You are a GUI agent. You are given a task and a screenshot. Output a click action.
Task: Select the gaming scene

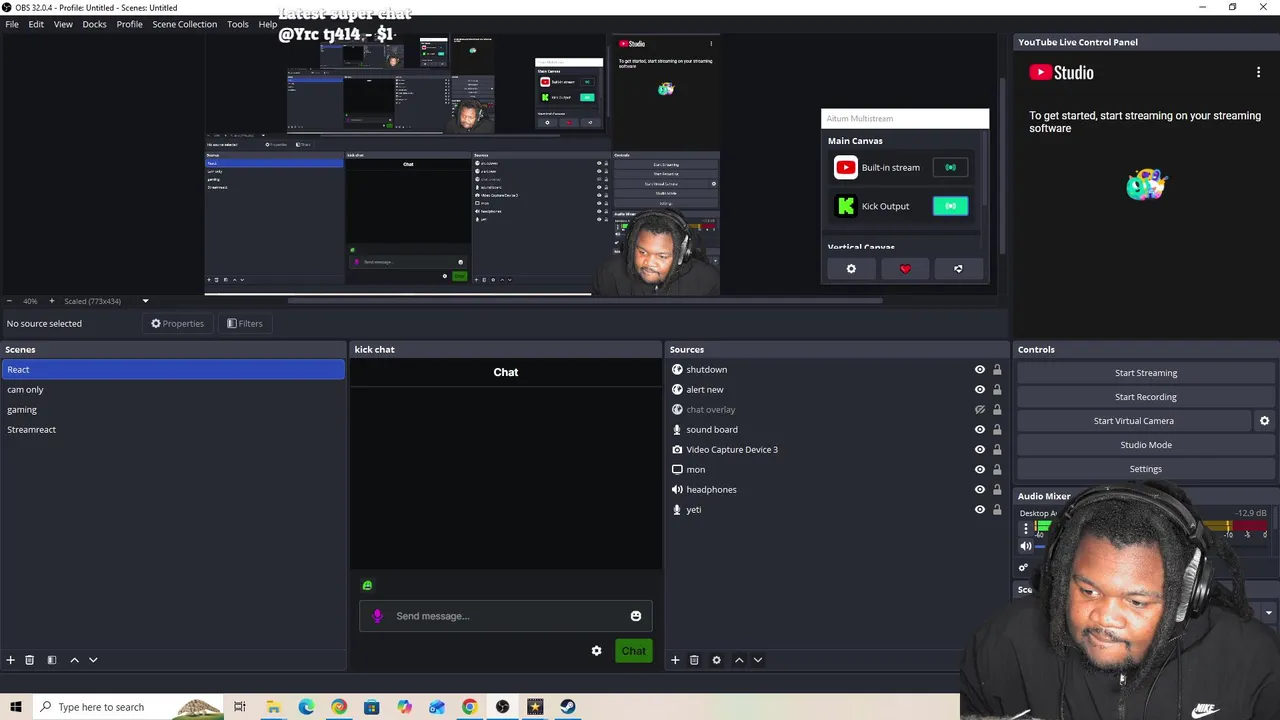pyautogui.click(x=173, y=410)
